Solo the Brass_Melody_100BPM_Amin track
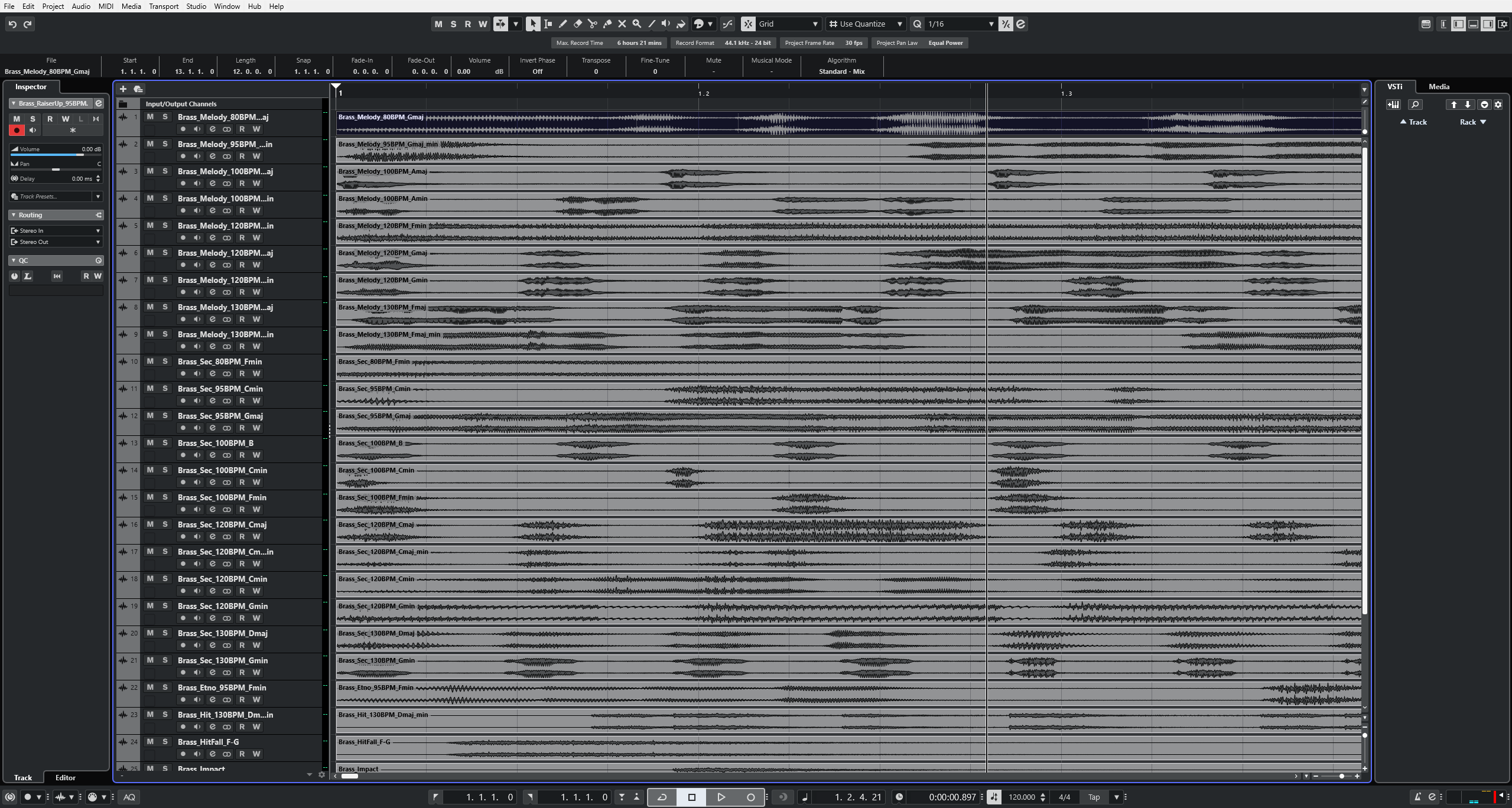This screenshot has width=1512, height=808. [x=165, y=198]
